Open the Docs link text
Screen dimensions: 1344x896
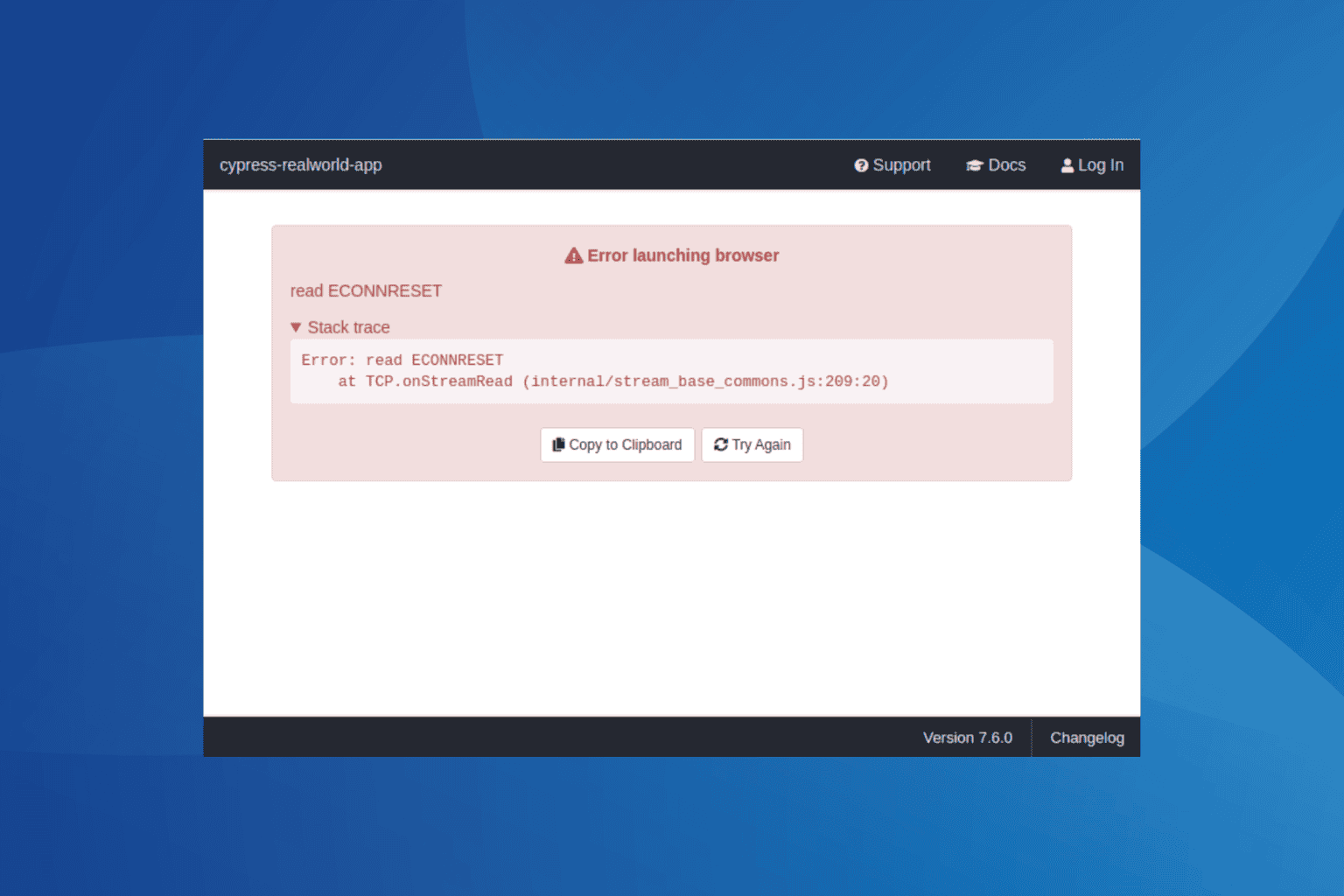point(1007,165)
